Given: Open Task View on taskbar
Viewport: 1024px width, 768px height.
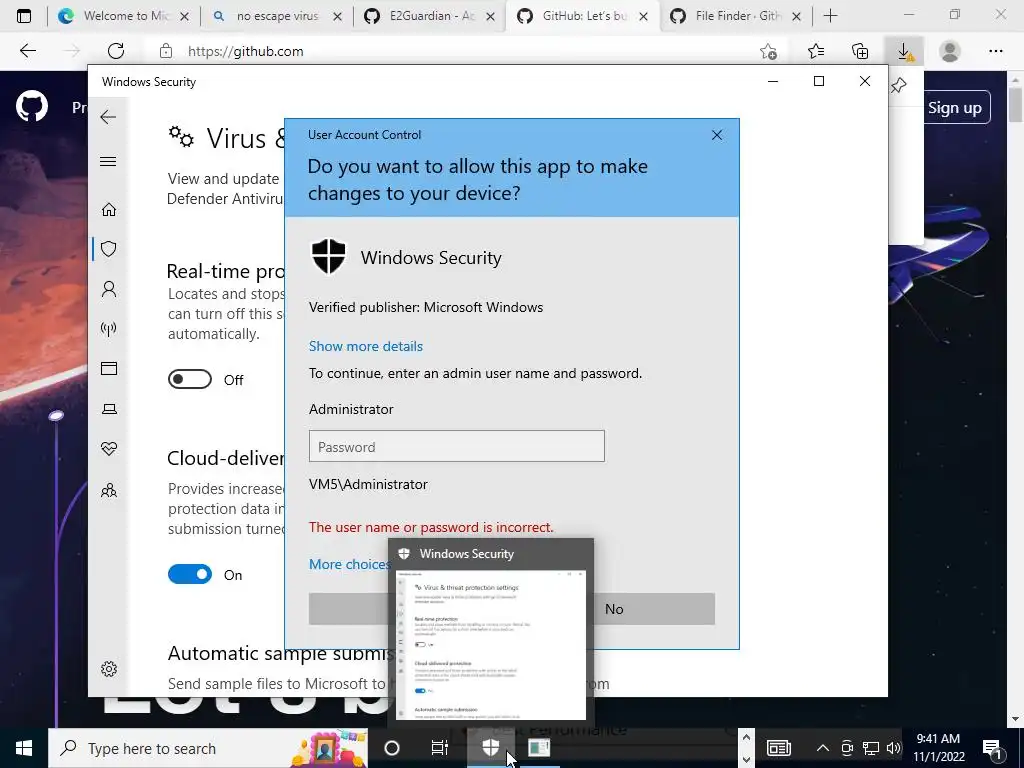Looking at the screenshot, I should [440, 748].
